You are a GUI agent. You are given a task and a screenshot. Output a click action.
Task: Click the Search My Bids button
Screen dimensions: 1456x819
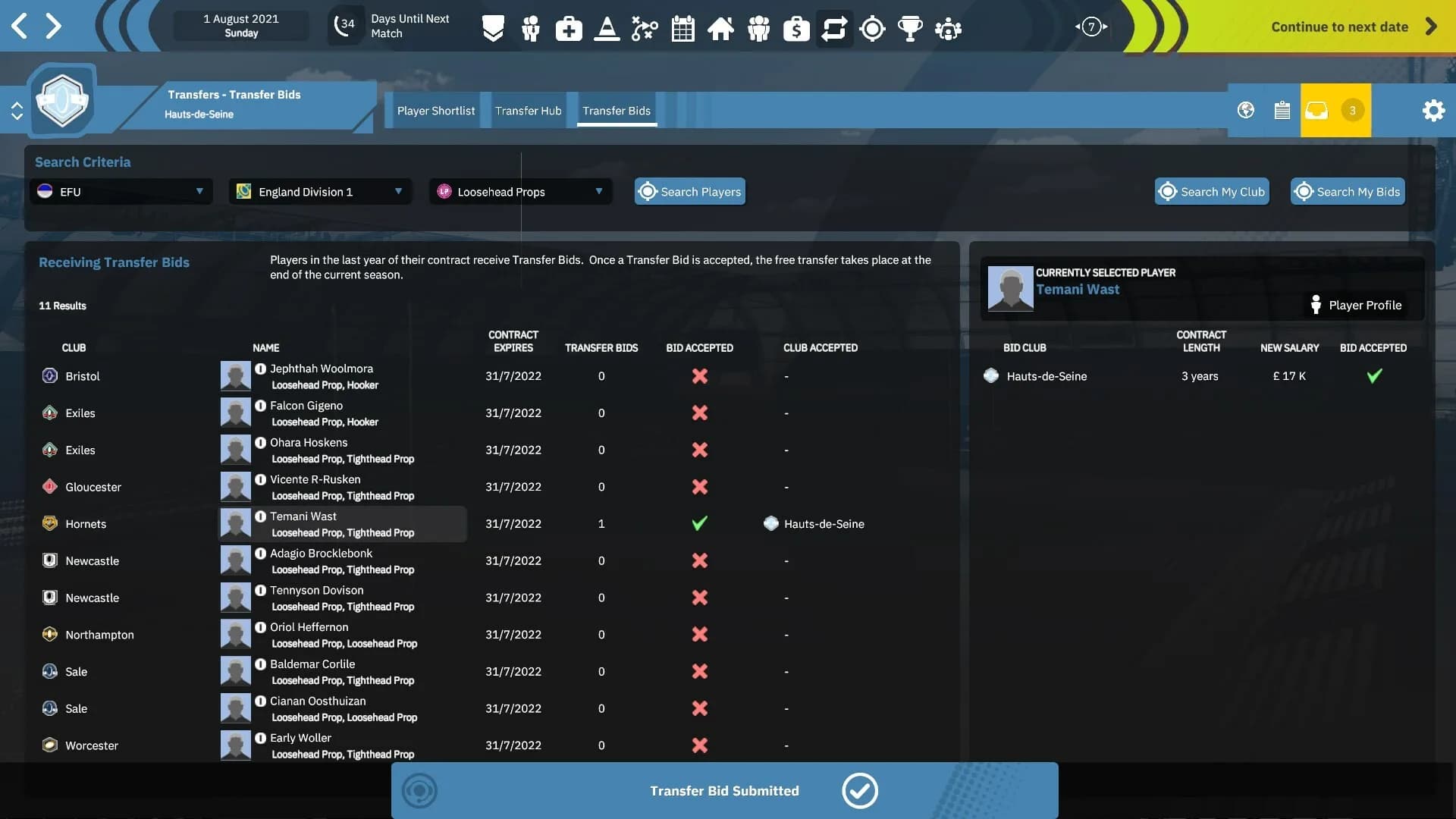point(1348,192)
